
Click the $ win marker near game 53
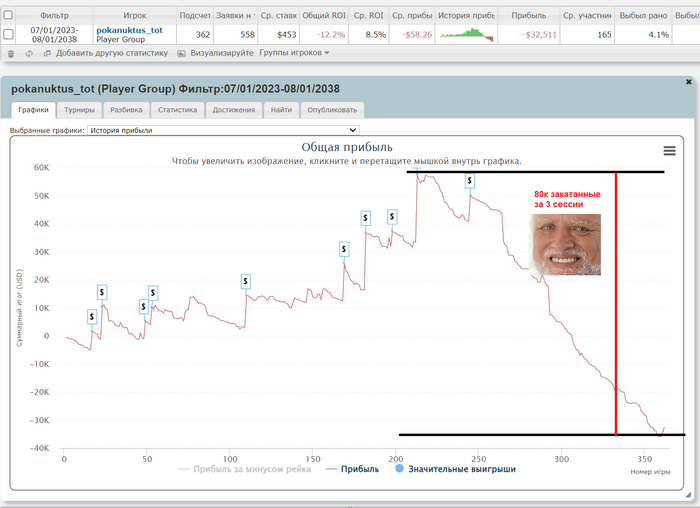153,293
